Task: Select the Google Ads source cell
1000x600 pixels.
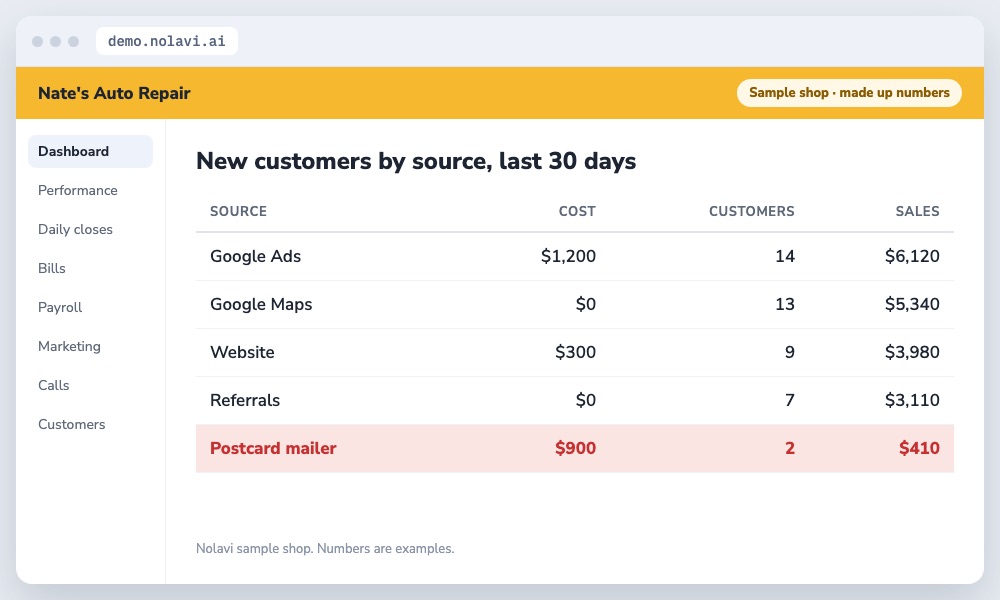Action: (x=255, y=256)
